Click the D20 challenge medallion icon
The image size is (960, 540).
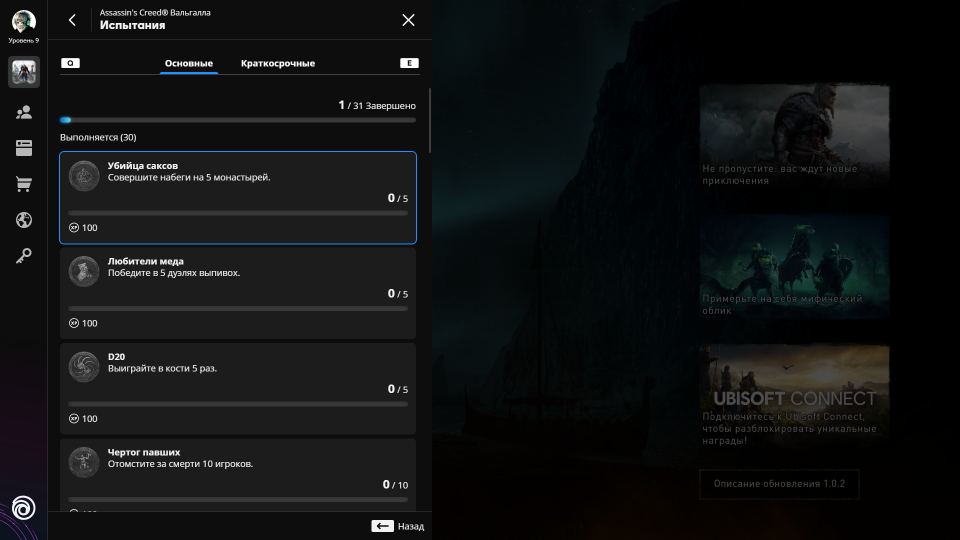click(84, 367)
